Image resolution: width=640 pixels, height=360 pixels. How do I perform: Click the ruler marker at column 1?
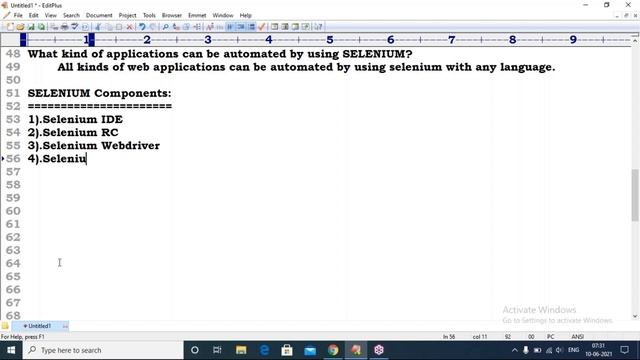tap(86, 40)
